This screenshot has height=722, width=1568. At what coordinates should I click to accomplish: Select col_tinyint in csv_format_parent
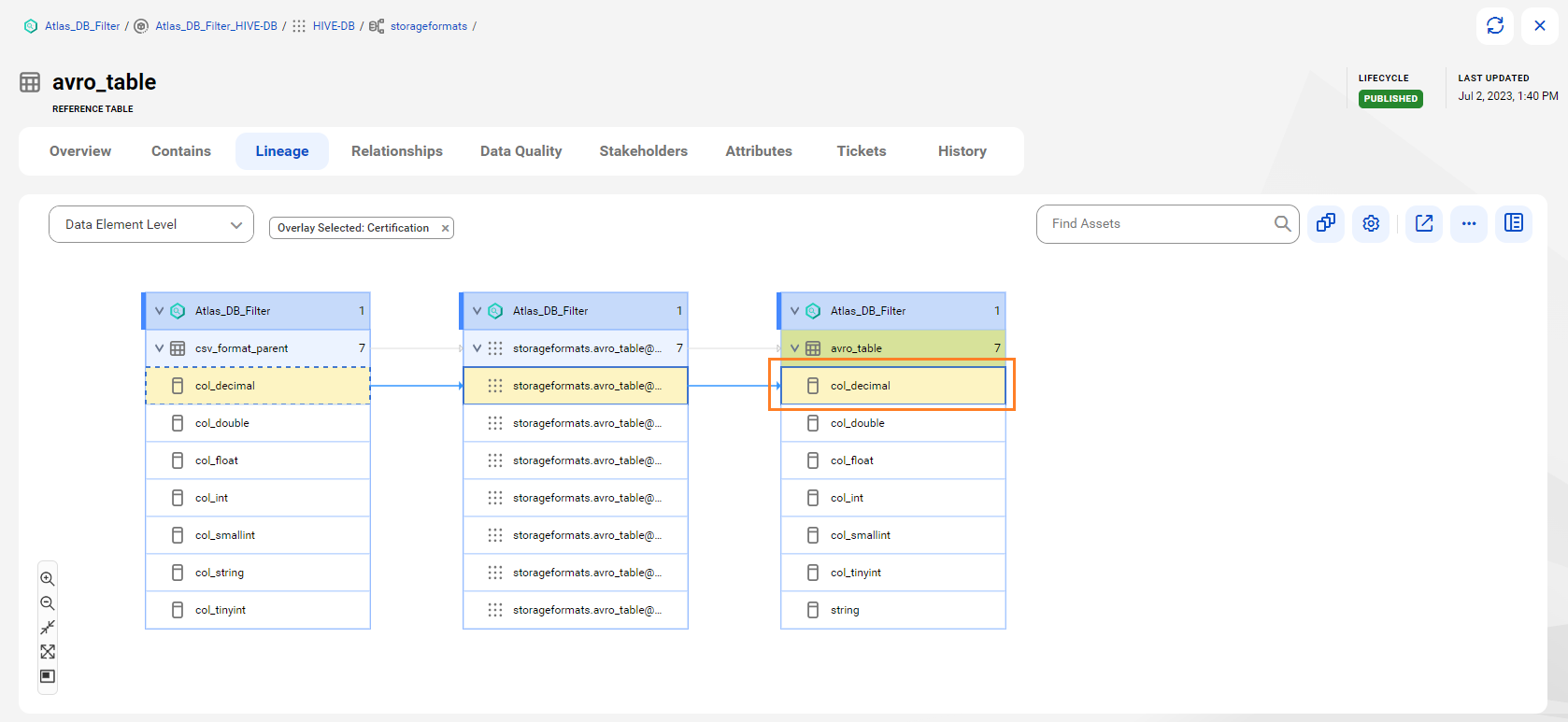(x=258, y=610)
